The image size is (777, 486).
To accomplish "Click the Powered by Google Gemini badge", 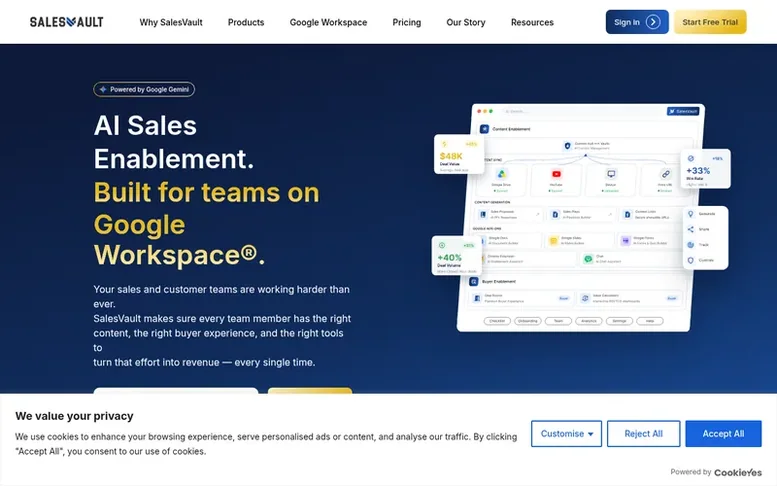I will [144, 89].
